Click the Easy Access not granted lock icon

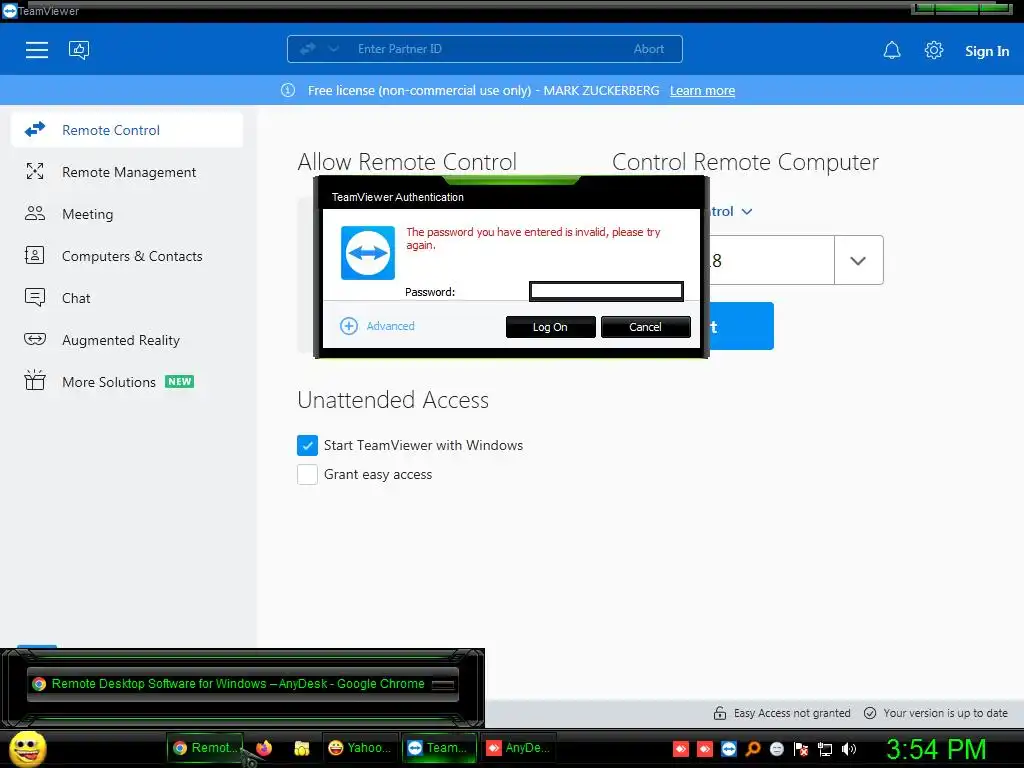point(720,713)
